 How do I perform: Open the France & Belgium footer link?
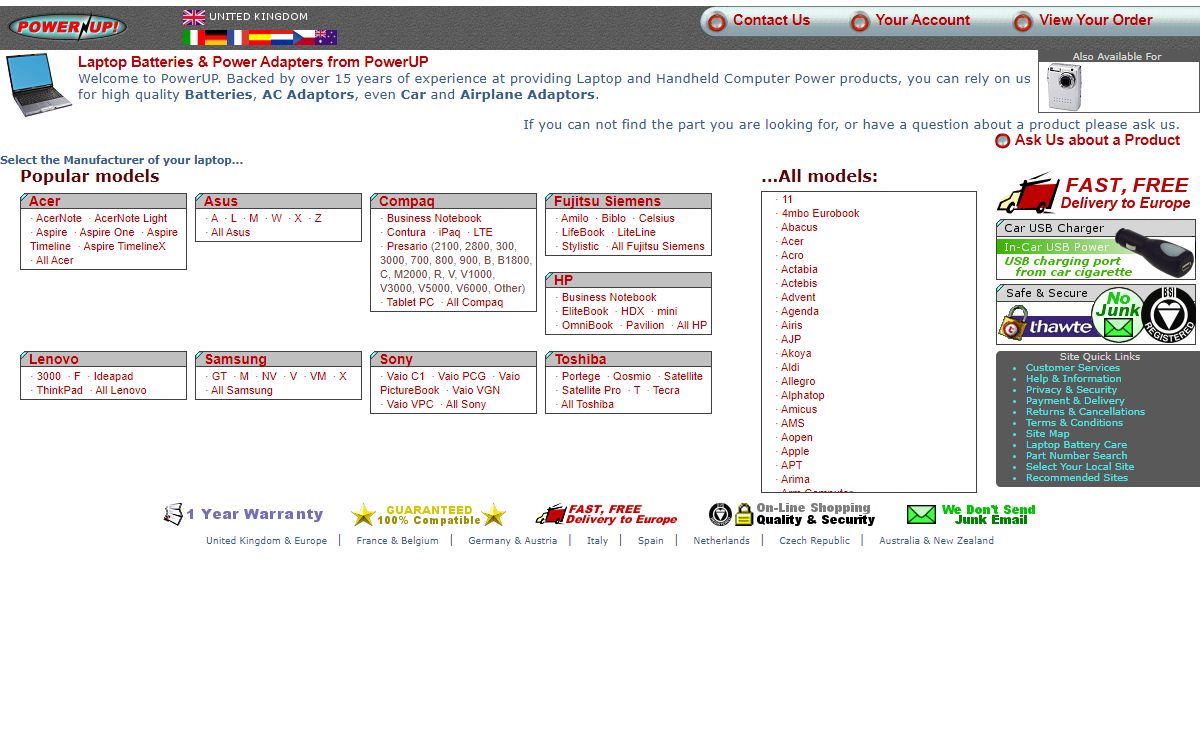click(x=397, y=541)
